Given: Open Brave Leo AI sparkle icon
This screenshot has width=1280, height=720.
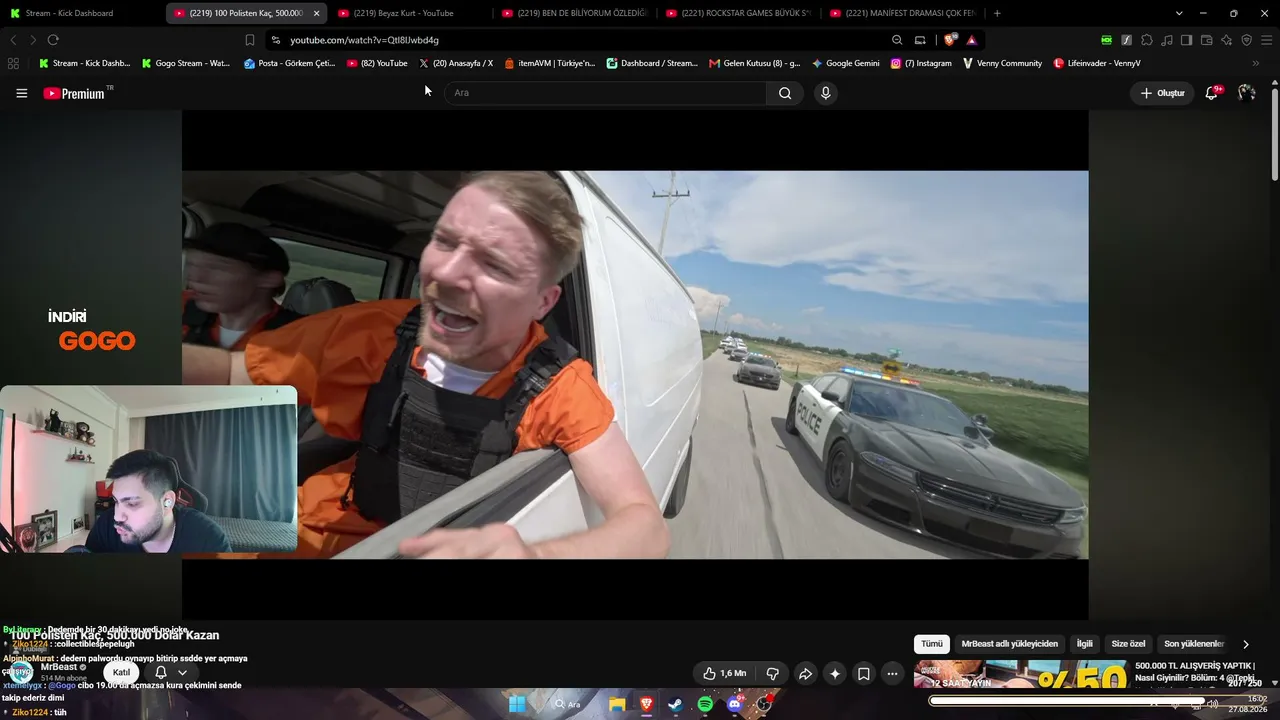Looking at the screenshot, I should point(1227,40).
